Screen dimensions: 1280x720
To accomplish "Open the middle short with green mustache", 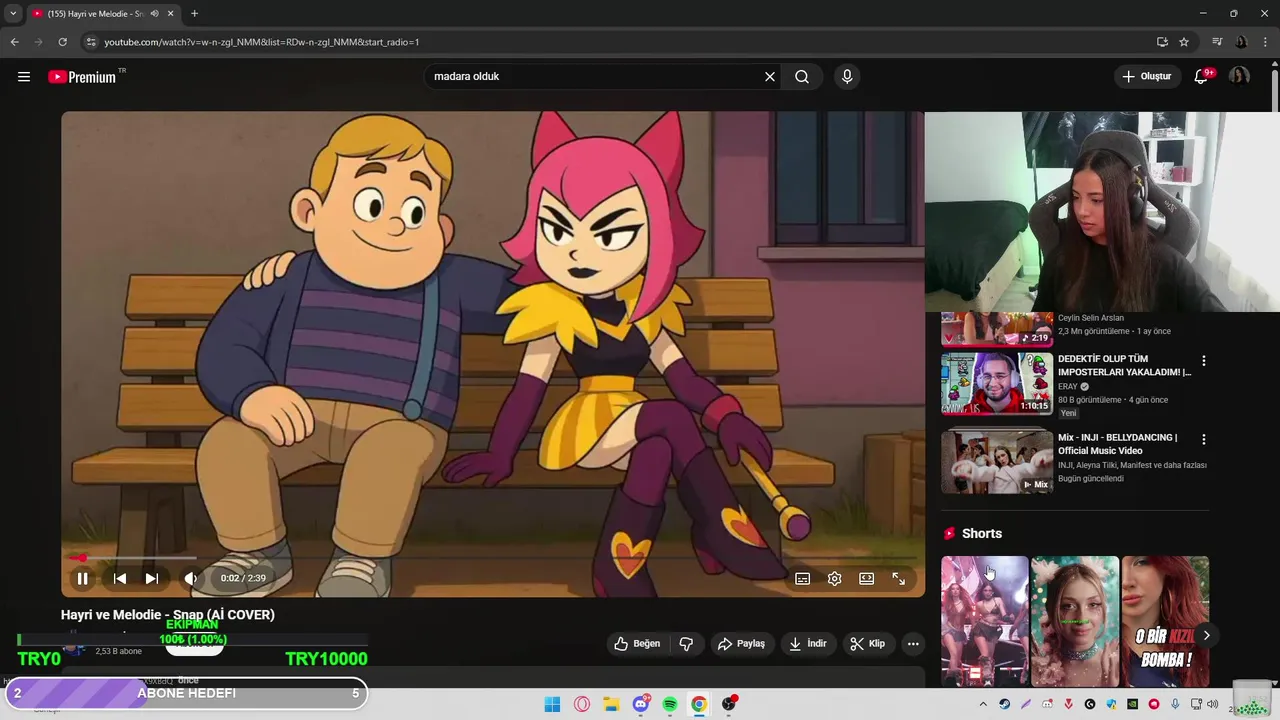I will pyautogui.click(x=1075, y=621).
